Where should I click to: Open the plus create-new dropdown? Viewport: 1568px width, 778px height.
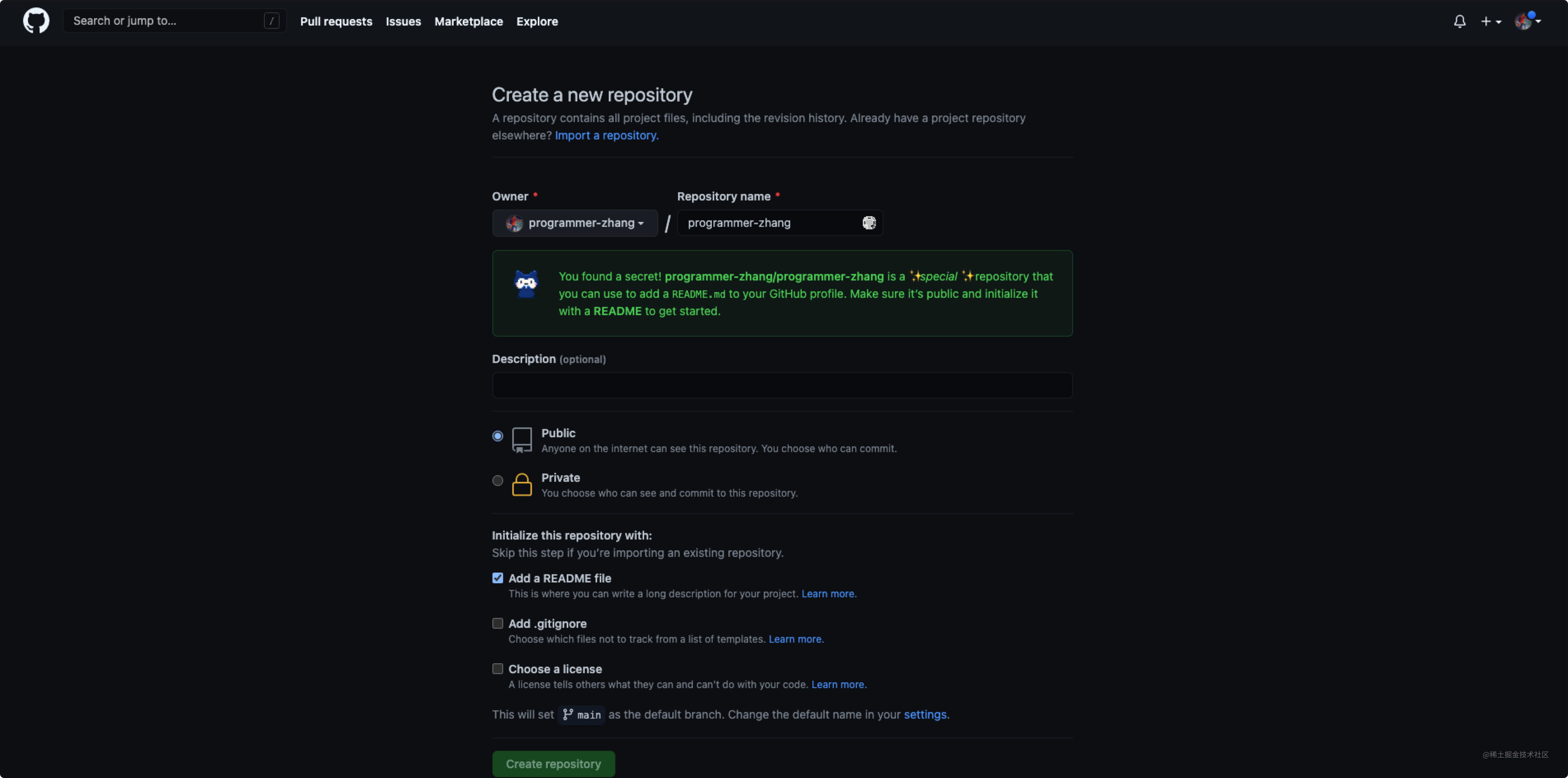pos(1491,21)
